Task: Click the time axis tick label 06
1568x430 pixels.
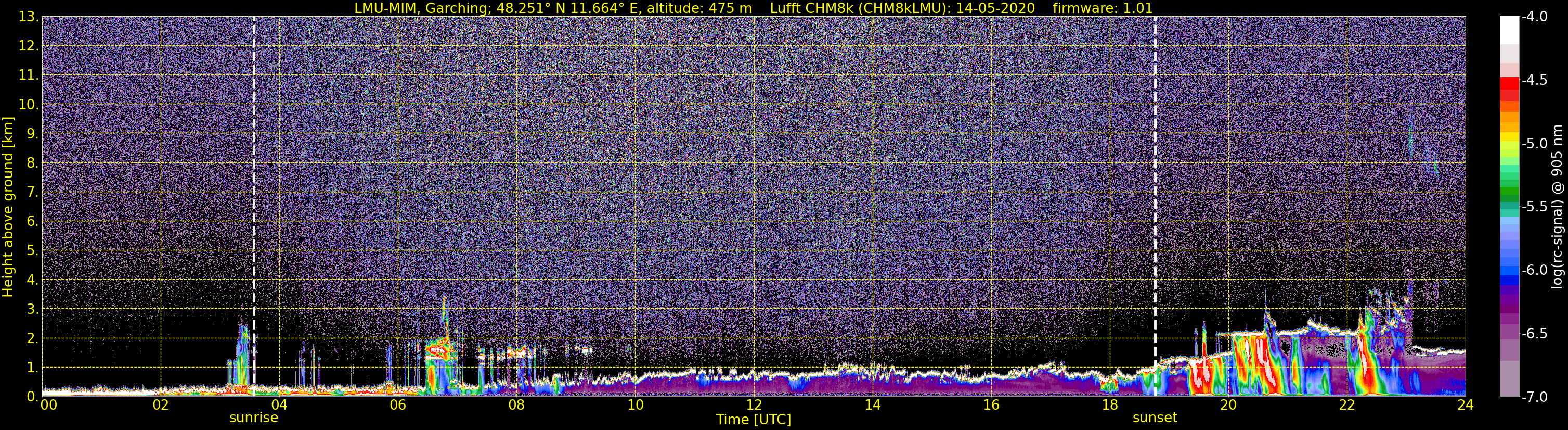Action: [x=398, y=405]
